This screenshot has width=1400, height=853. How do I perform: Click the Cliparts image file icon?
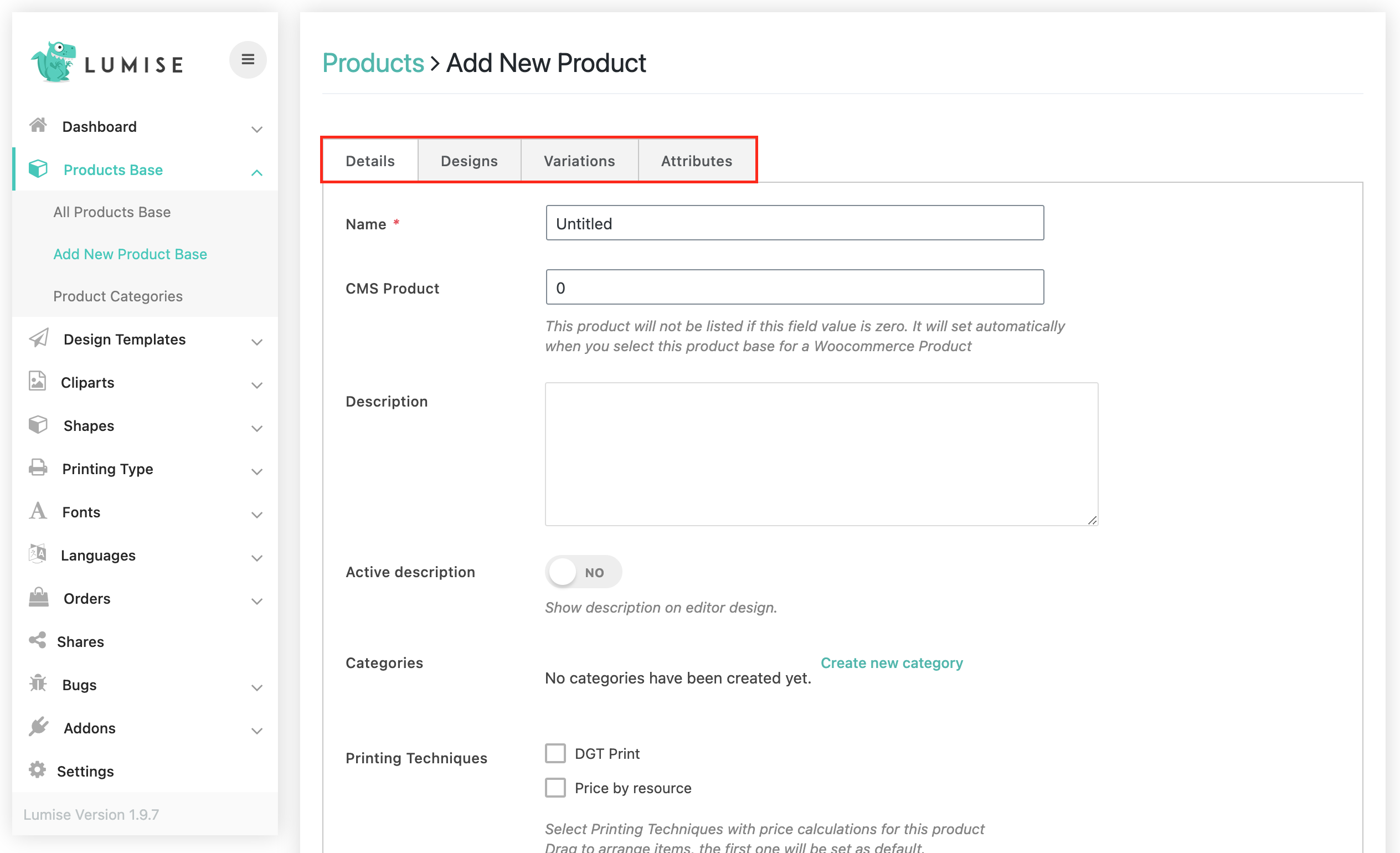coord(37,381)
